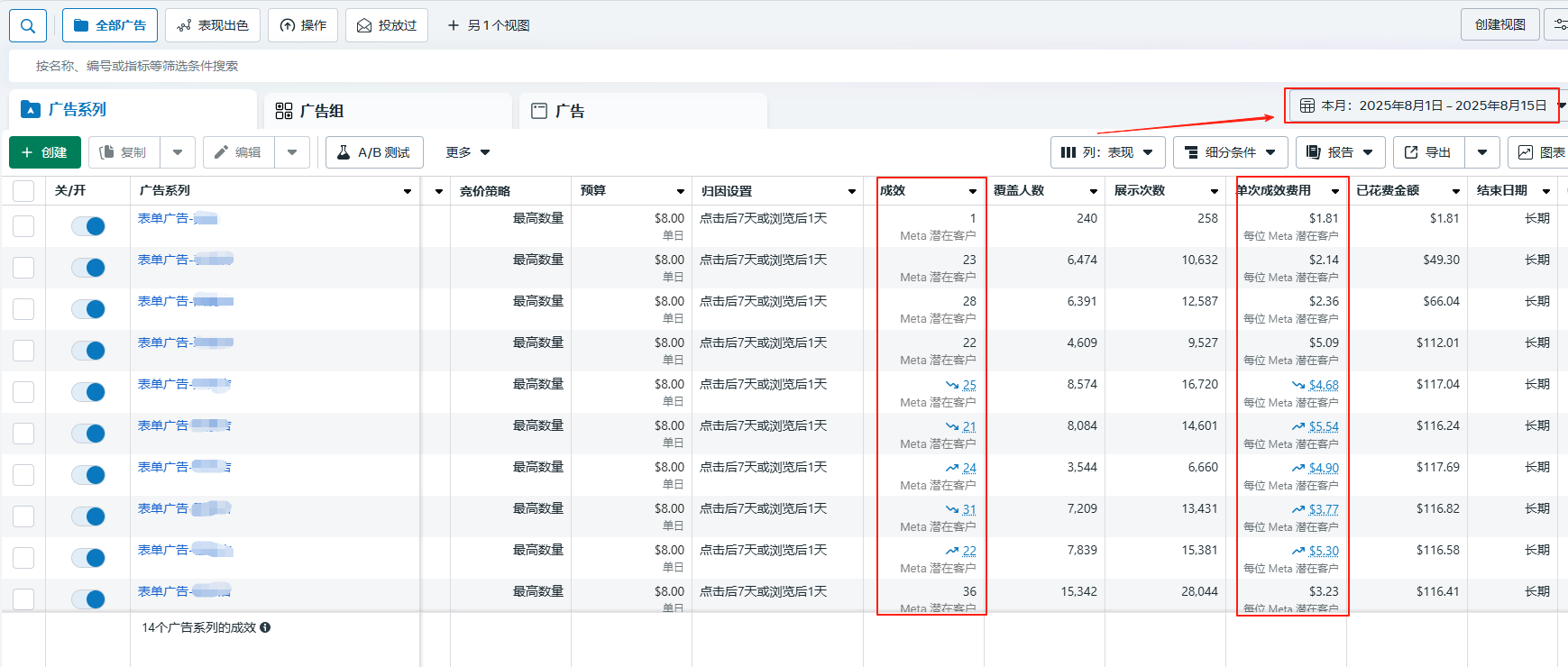The image size is (1568, 667).
Task: Click the 编辑 button
Action: [x=238, y=152]
